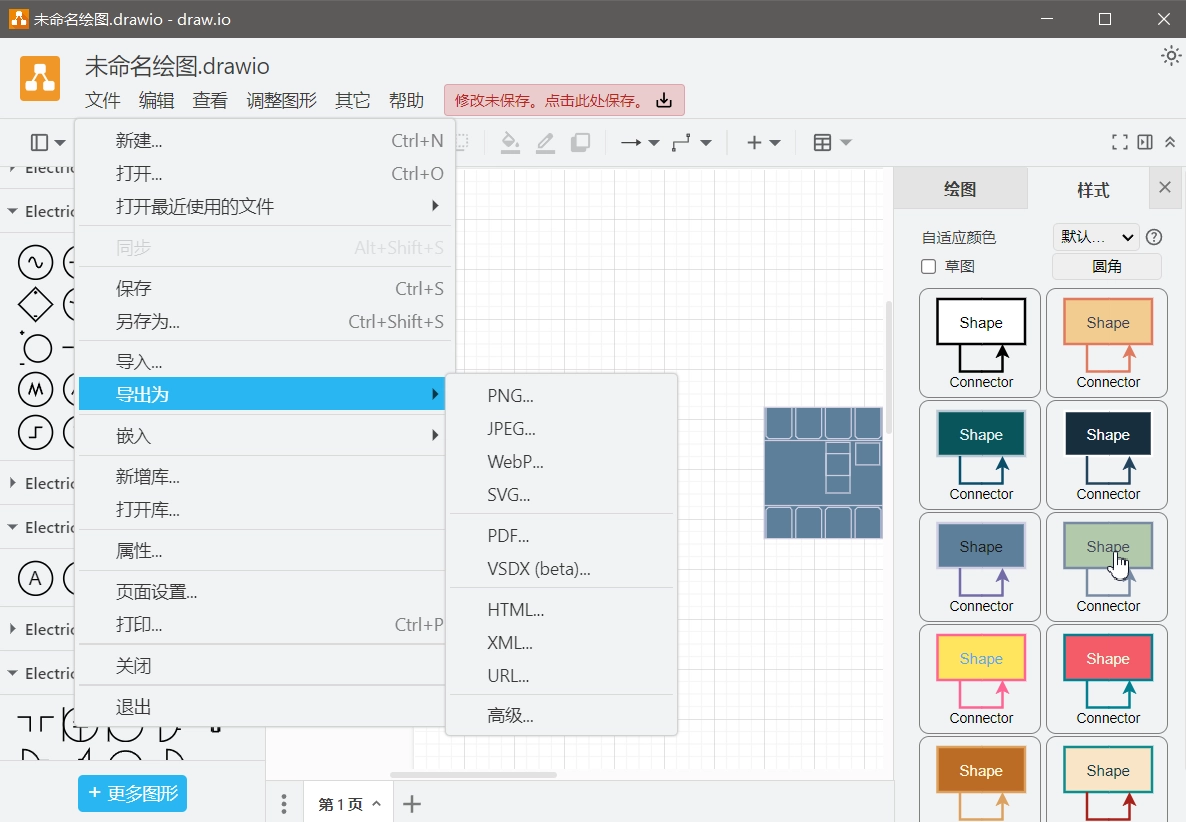The width and height of the screenshot is (1186, 822).
Task: Close the format panel with X
Action: (1165, 187)
